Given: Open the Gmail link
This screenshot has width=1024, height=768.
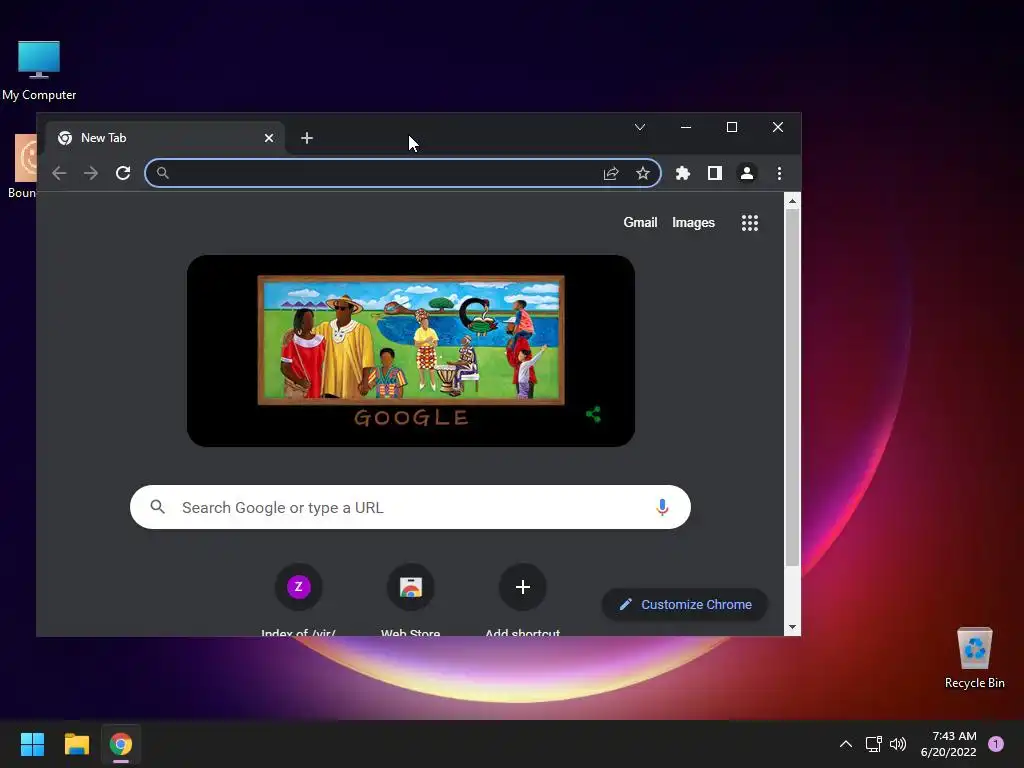Looking at the screenshot, I should pos(640,223).
